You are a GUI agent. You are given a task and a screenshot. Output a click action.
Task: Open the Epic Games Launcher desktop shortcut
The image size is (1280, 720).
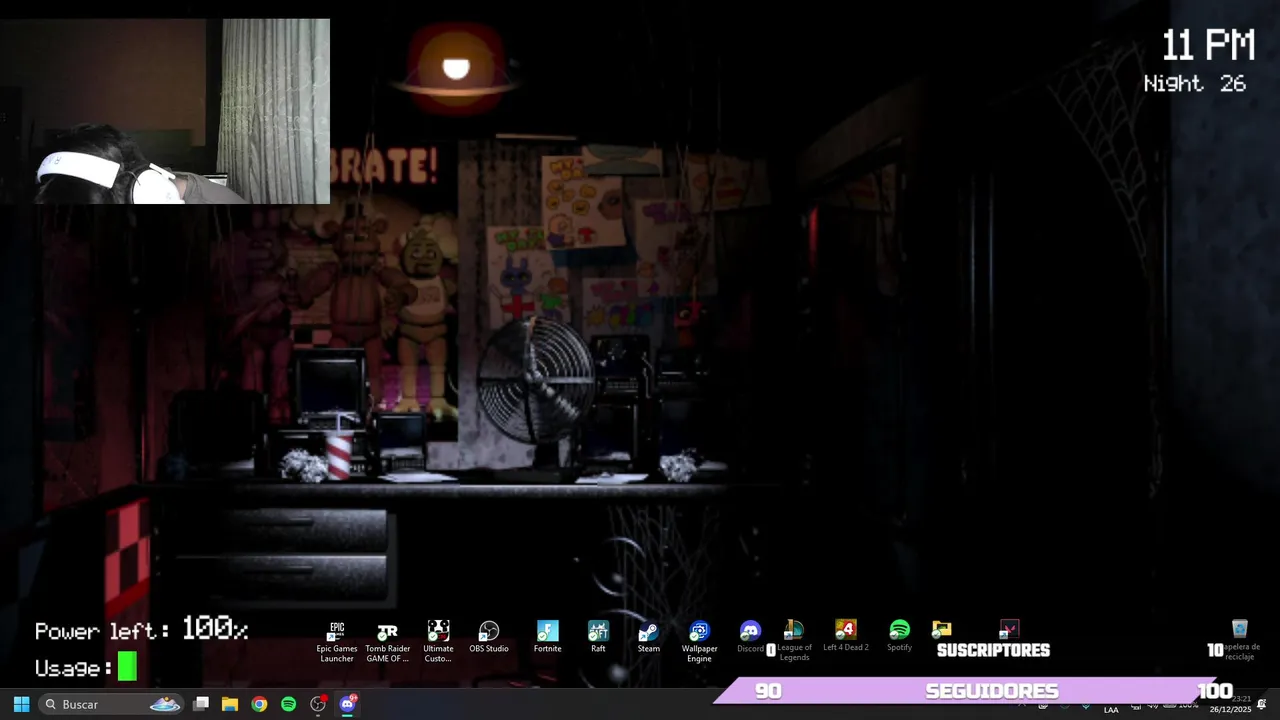coord(337,641)
